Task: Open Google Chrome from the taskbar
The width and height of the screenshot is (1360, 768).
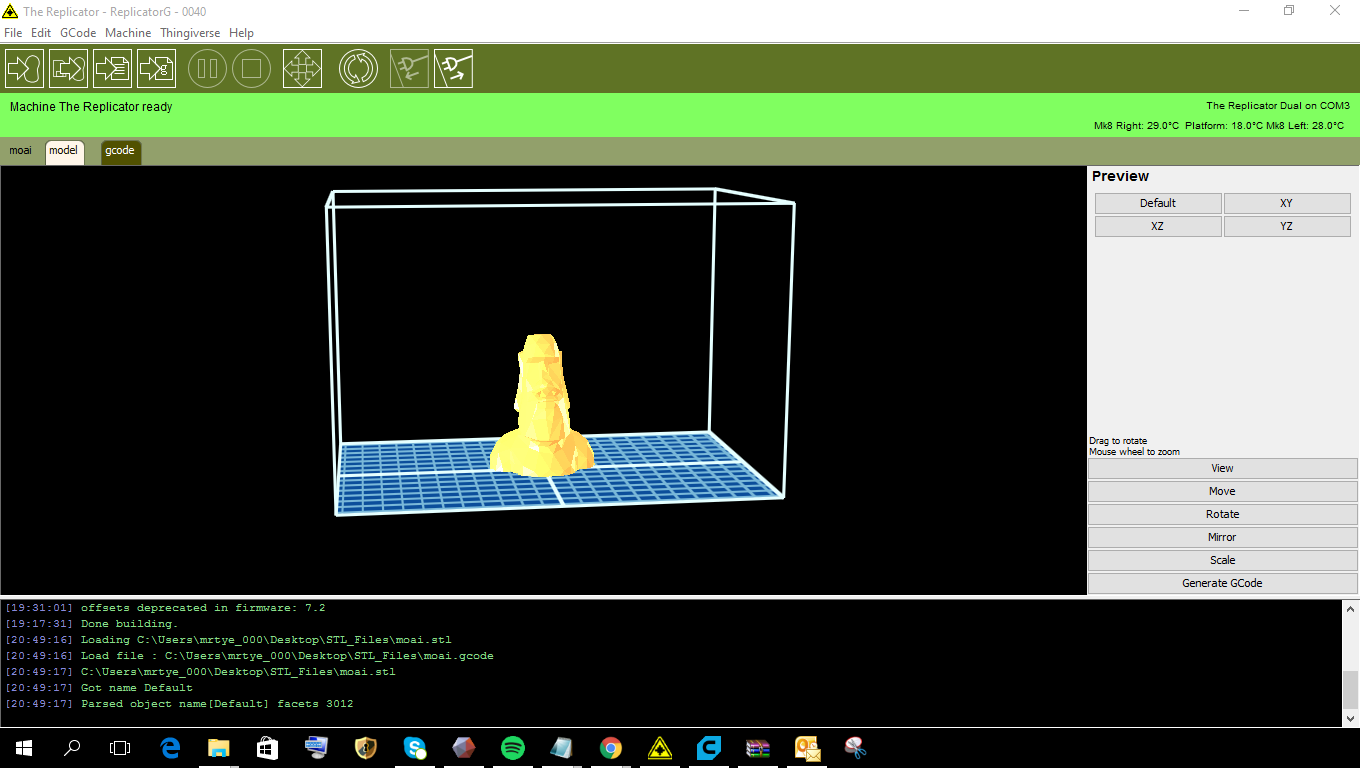Action: coord(611,748)
